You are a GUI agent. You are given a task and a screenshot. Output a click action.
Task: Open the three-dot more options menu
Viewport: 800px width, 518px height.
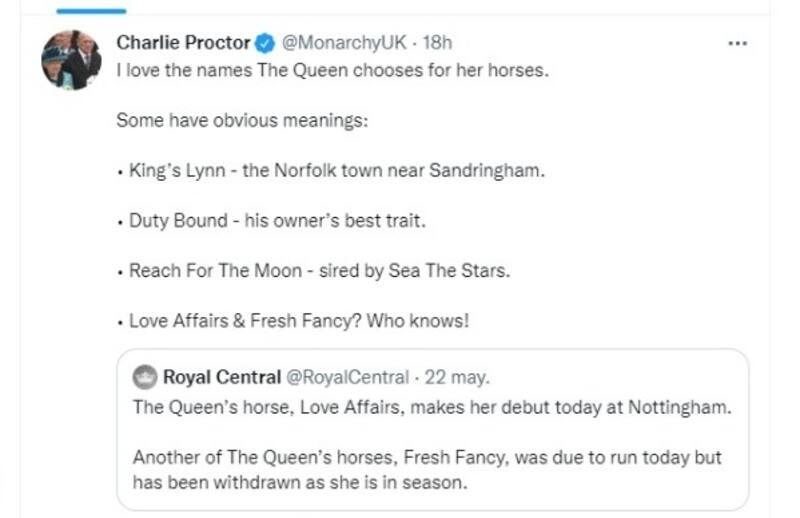click(x=737, y=43)
